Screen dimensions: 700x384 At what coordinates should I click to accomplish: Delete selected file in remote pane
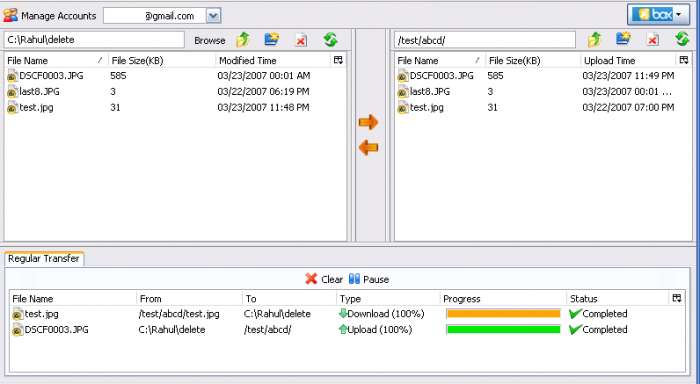tap(653, 40)
